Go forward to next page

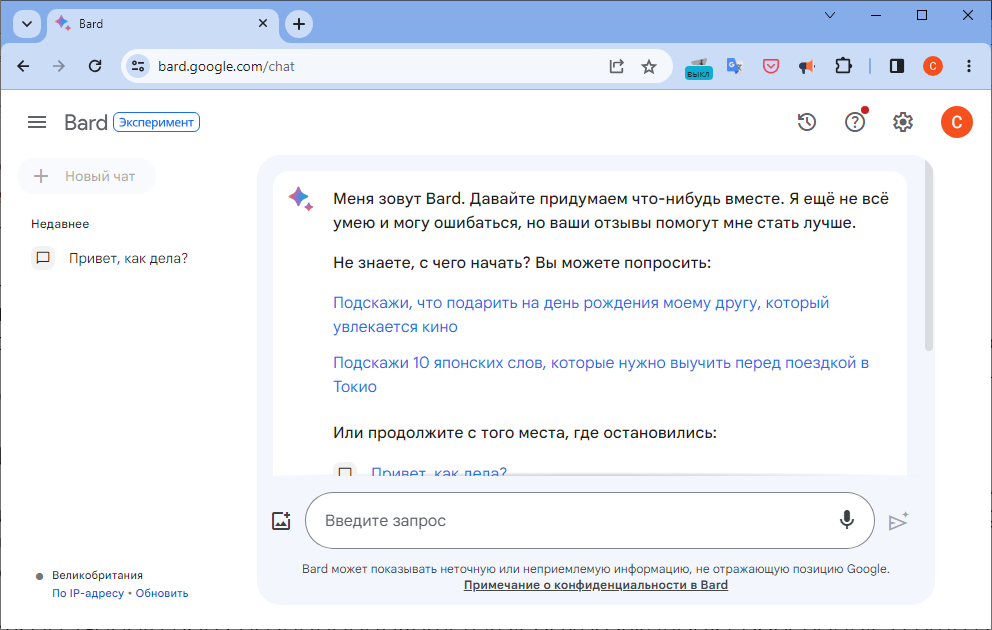pyautogui.click(x=59, y=66)
